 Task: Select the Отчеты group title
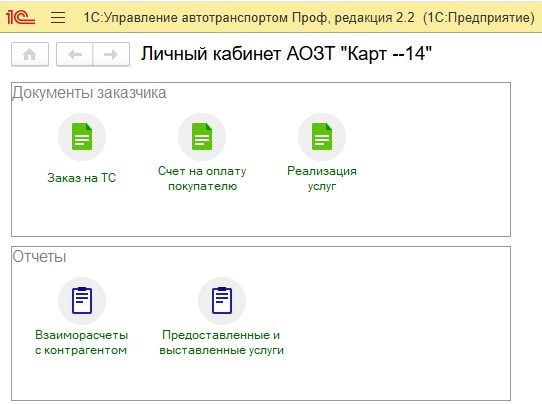click(x=39, y=257)
